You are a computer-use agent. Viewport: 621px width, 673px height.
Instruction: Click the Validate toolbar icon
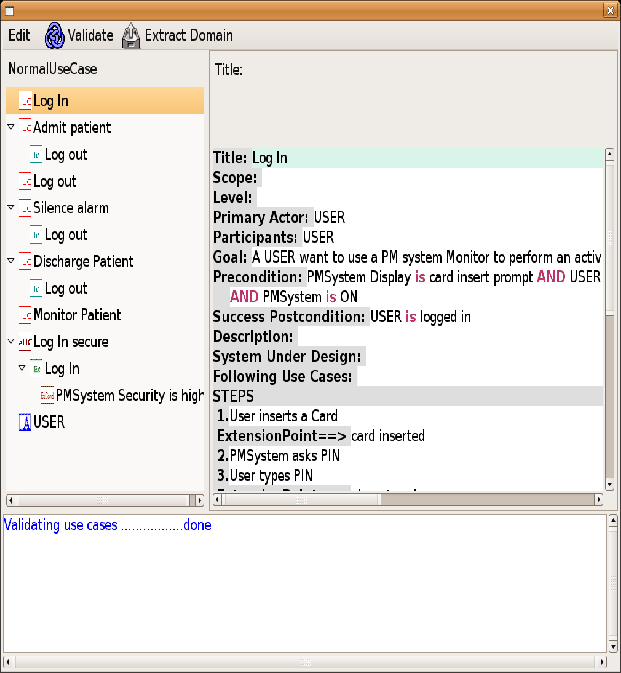click(x=55, y=36)
